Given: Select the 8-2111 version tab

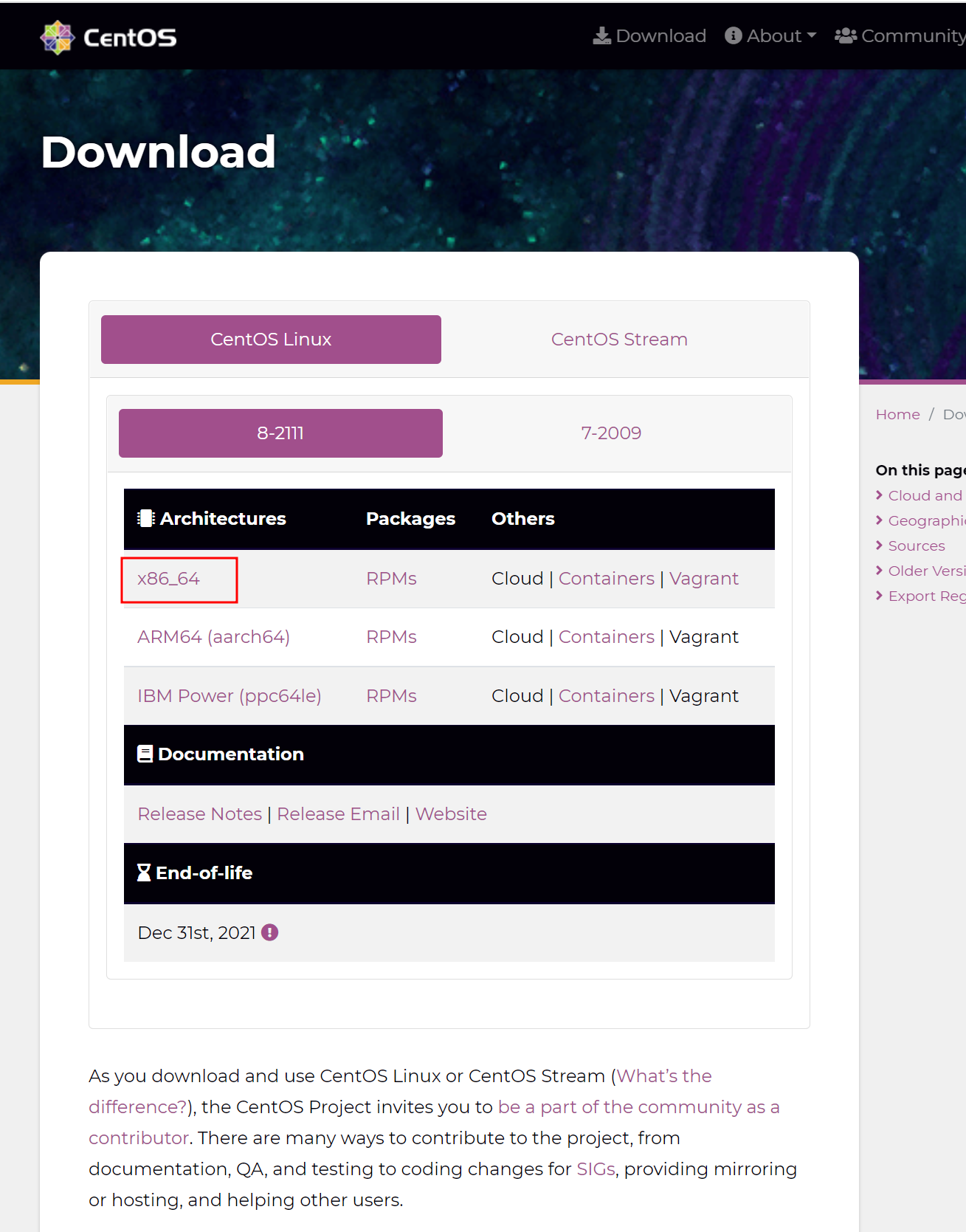Looking at the screenshot, I should (280, 433).
